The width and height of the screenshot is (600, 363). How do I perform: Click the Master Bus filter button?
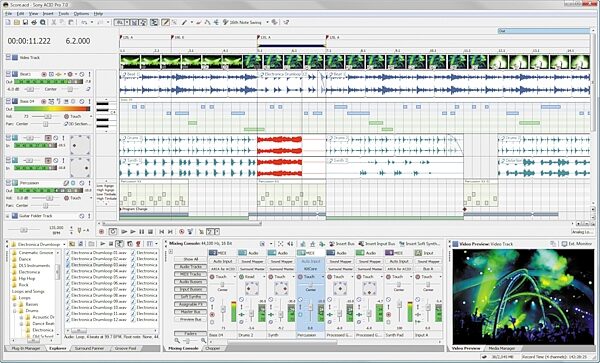click(x=191, y=312)
